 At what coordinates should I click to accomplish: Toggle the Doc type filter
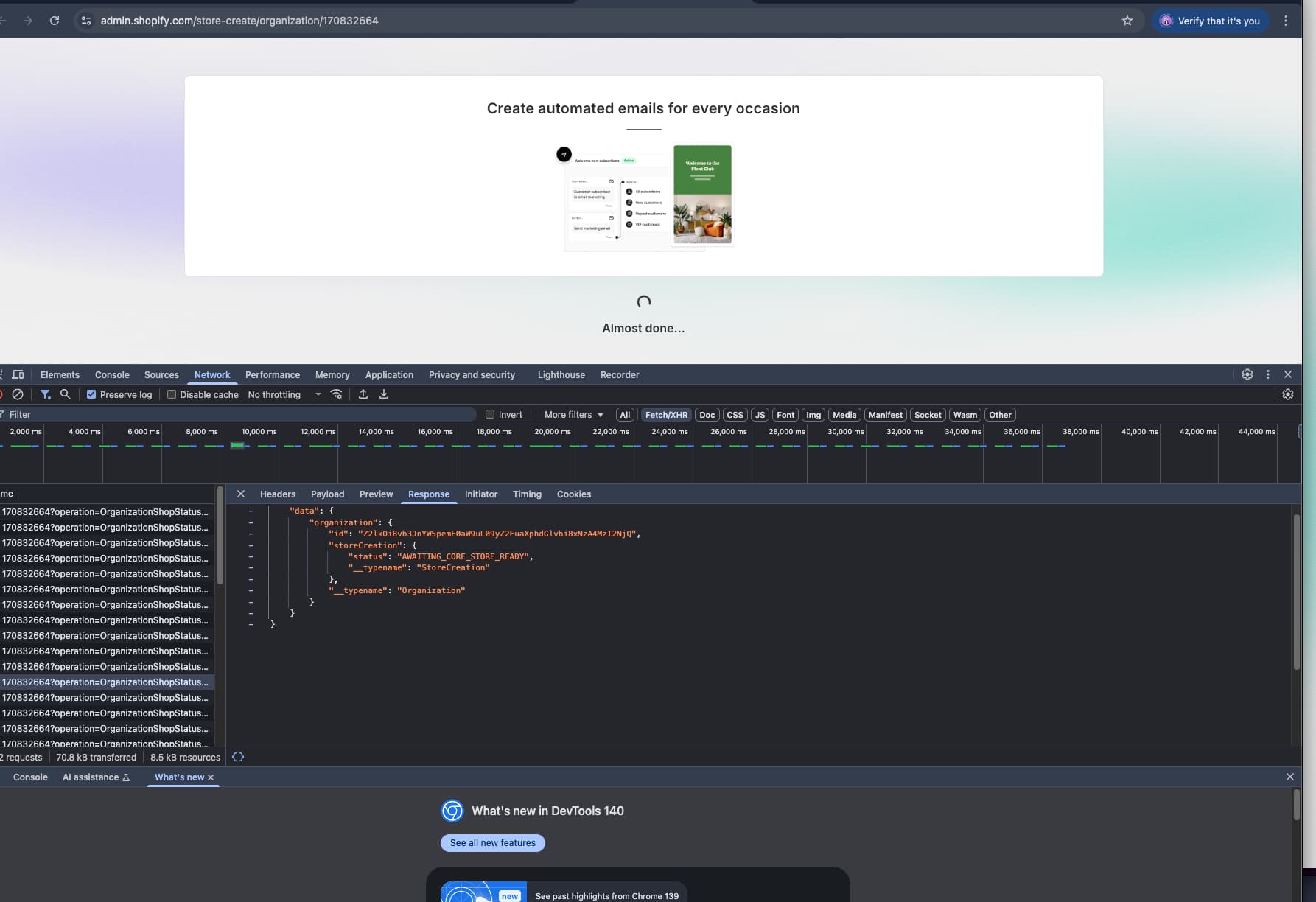pyautogui.click(x=707, y=415)
